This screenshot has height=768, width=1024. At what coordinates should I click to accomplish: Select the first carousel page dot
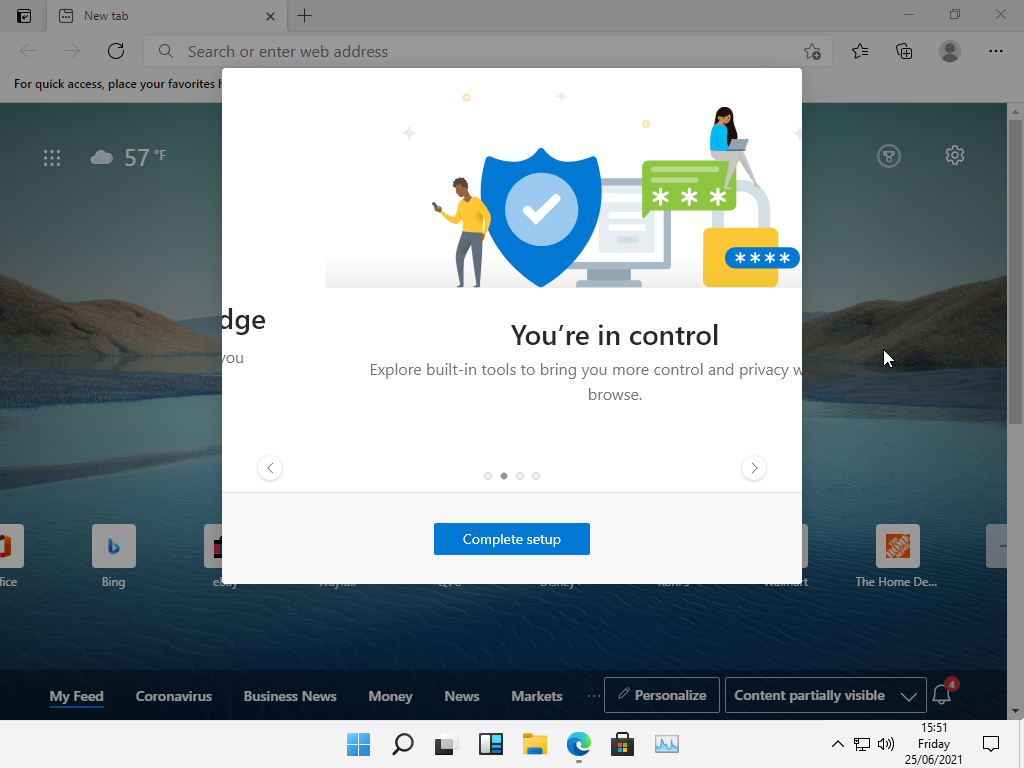pos(488,476)
